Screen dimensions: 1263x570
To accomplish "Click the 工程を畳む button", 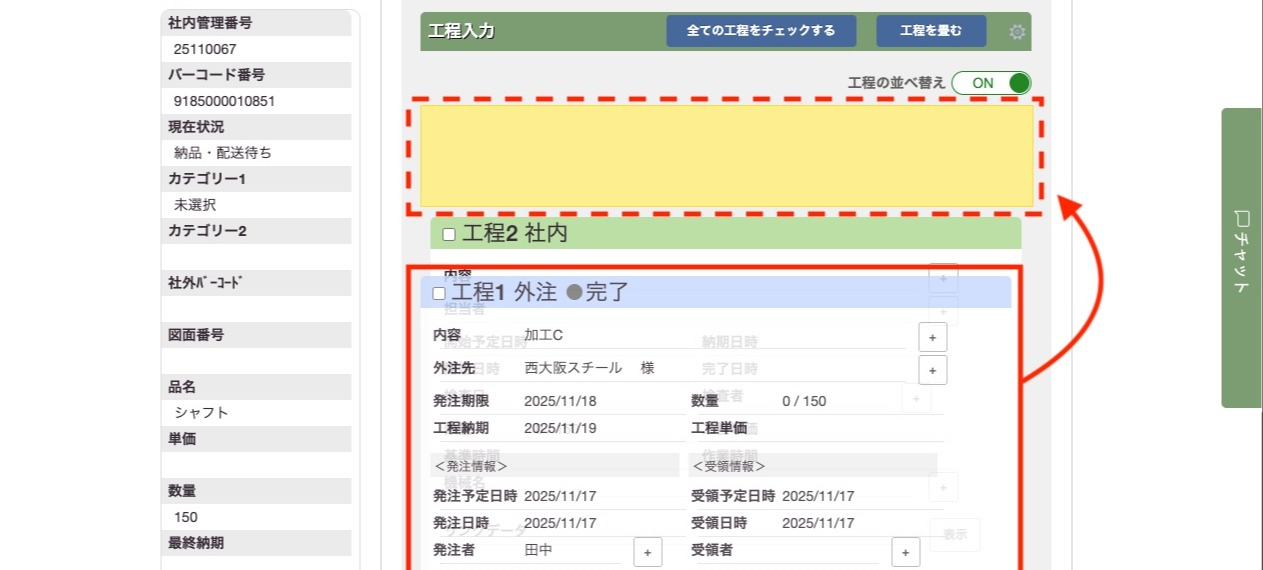I will 931,31.
